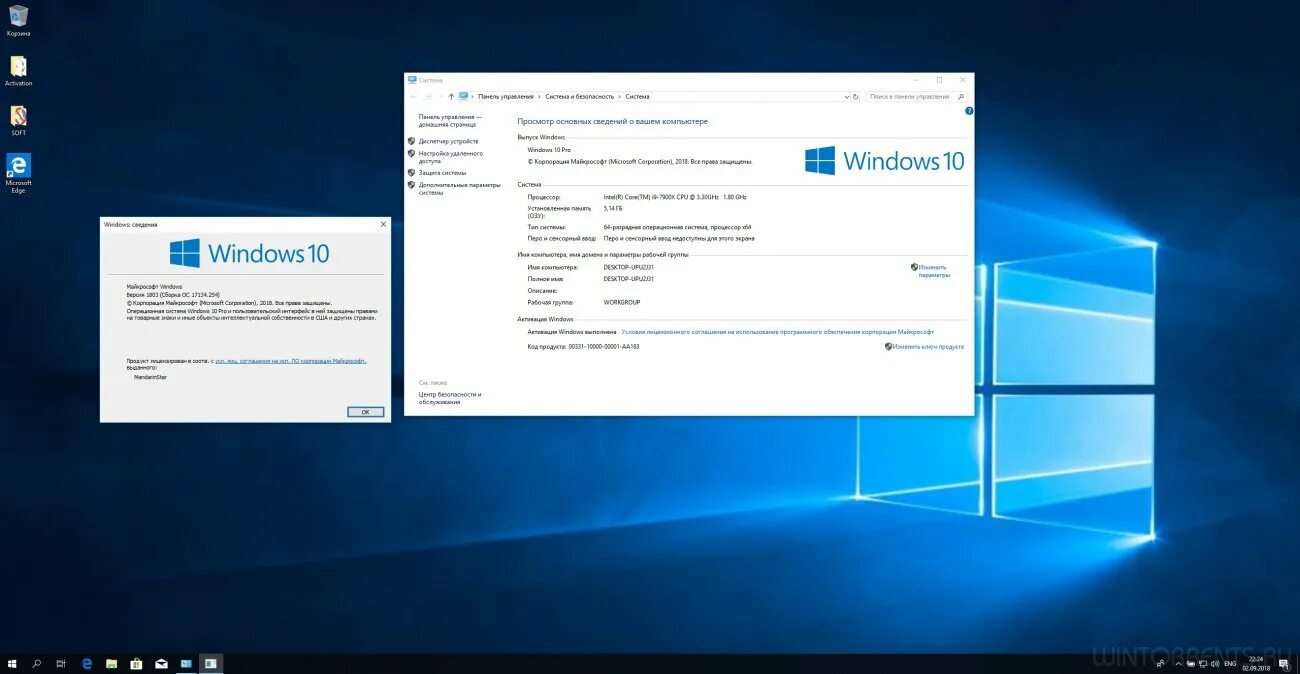Open Microsoft software license terms link
Image resolution: width=1300 pixels, height=674 pixels.
(777, 331)
